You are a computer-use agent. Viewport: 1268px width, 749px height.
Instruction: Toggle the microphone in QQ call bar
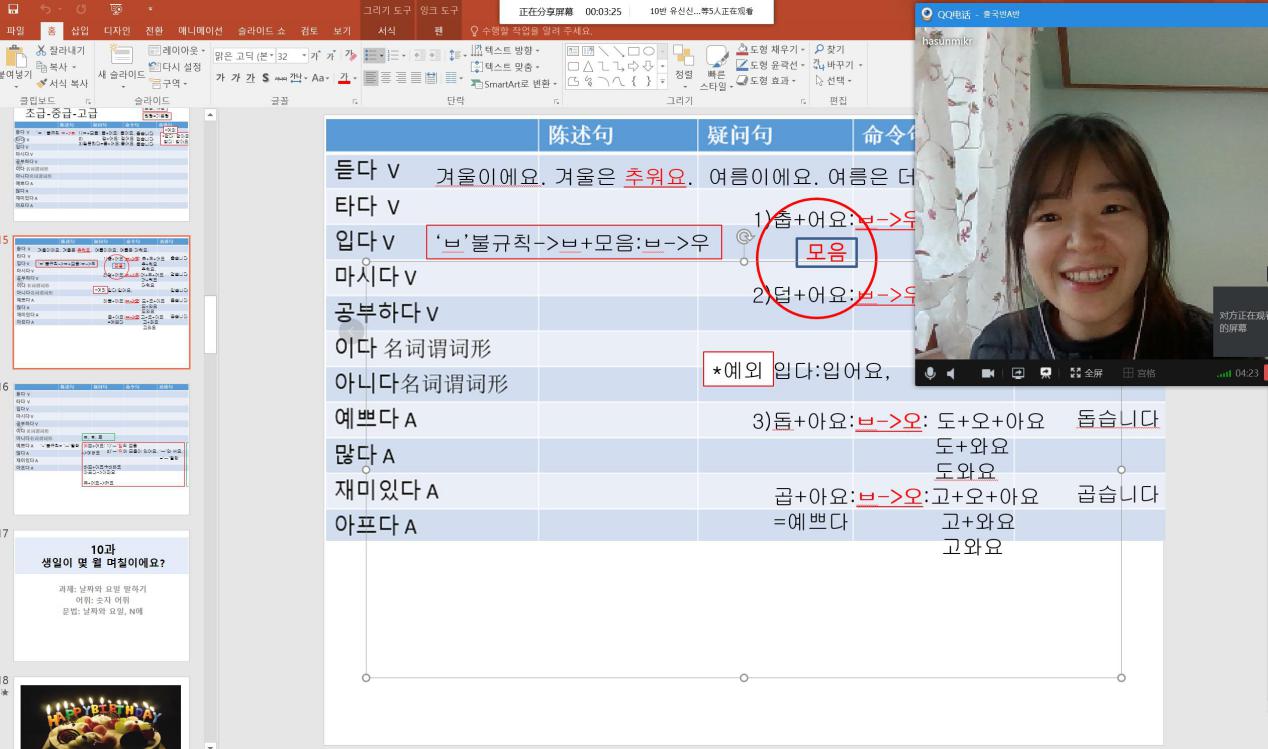click(930, 373)
